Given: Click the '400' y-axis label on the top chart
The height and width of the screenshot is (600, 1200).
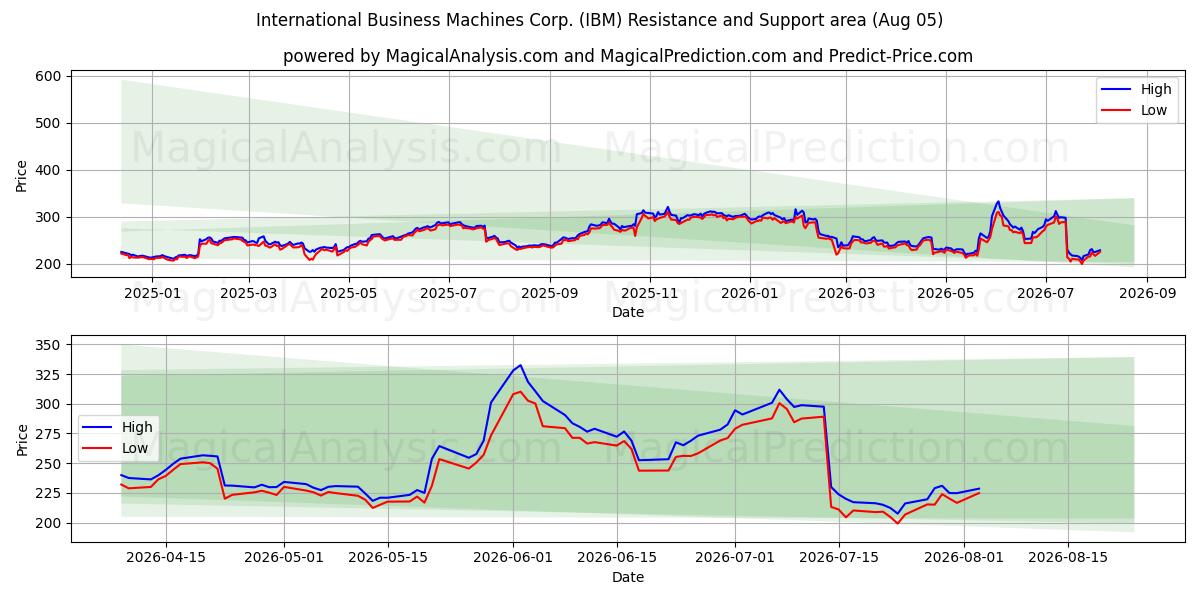Looking at the screenshot, I should pyautogui.click(x=50, y=170).
